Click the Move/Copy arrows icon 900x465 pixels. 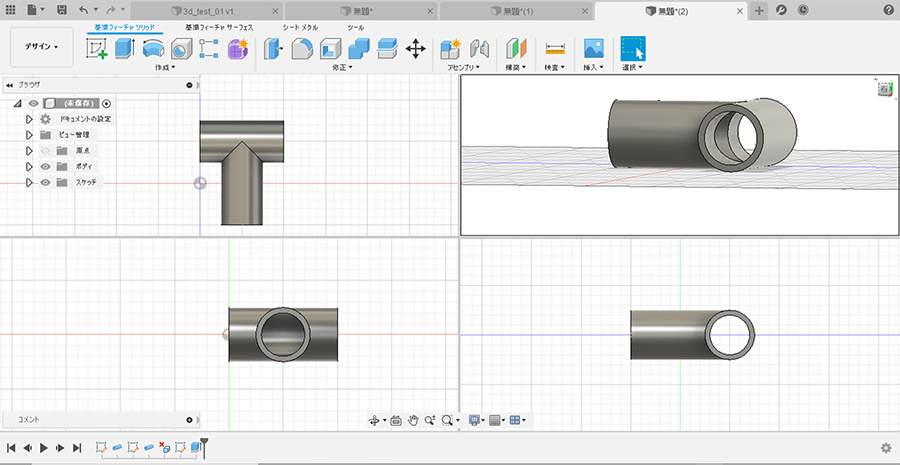point(416,48)
